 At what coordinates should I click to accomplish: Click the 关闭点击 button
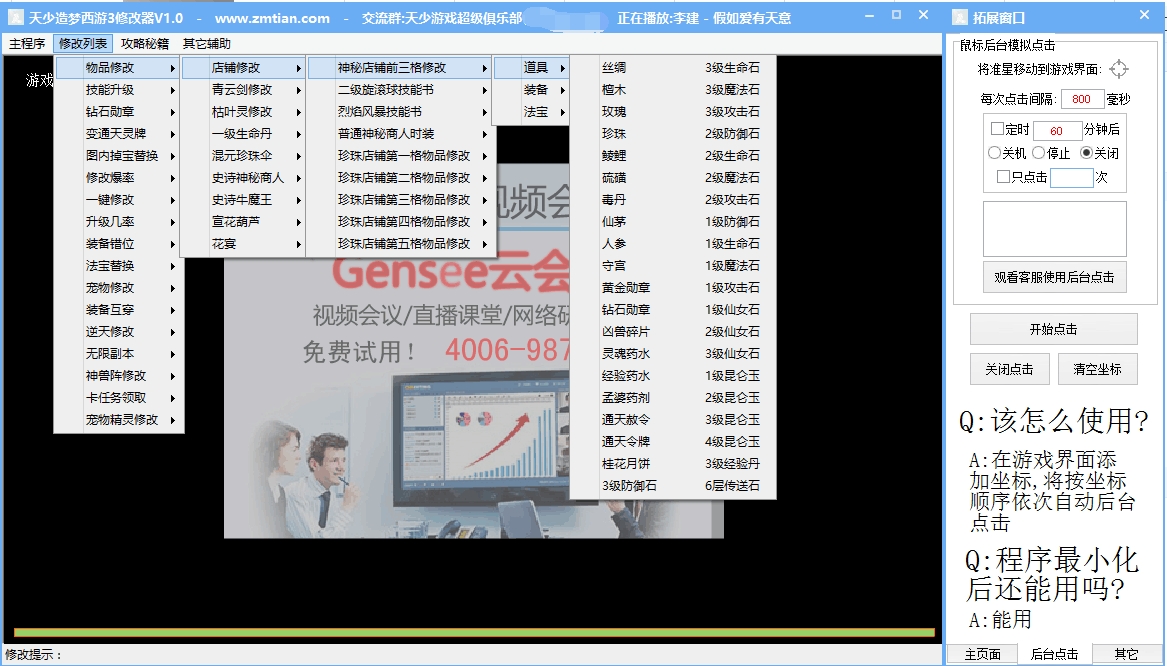pyautogui.click(x=1009, y=369)
